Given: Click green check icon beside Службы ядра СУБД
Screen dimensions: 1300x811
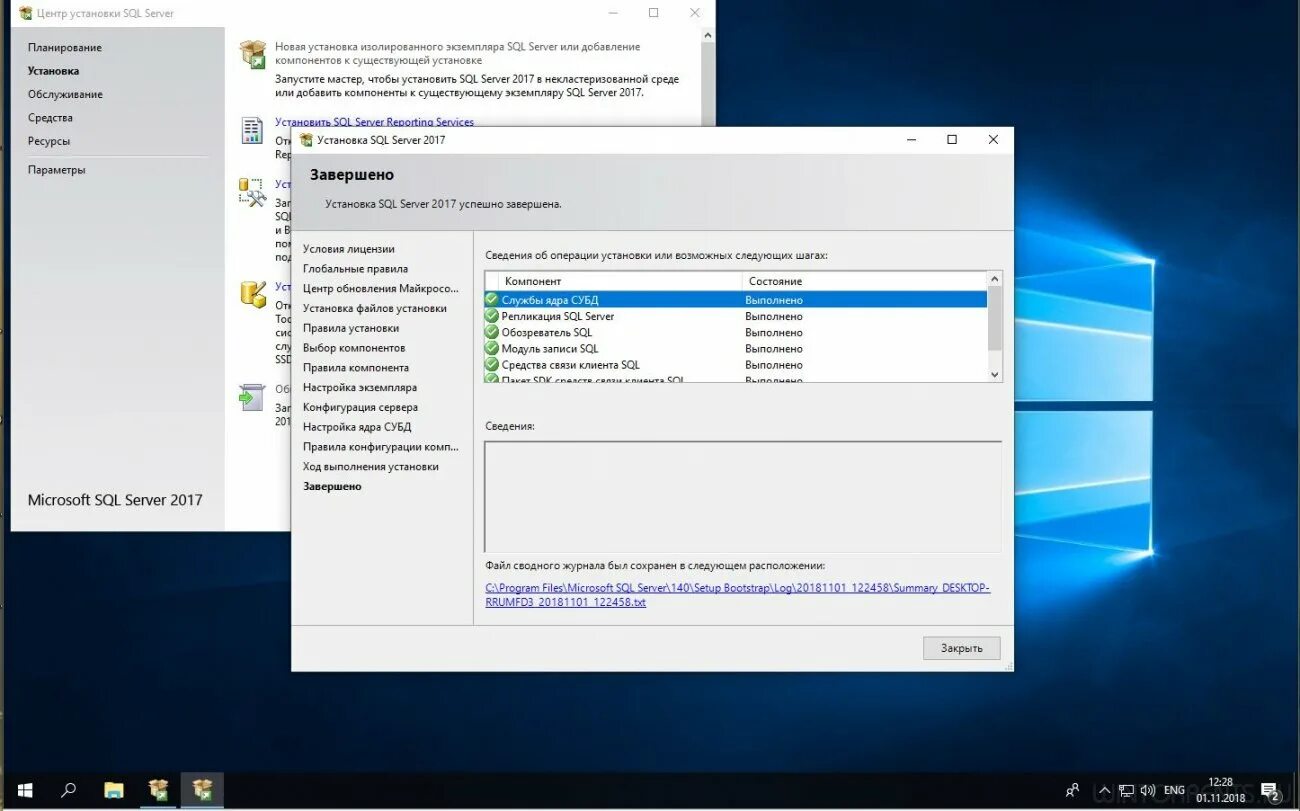Looking at the screenshot, I should click(492, 299).
